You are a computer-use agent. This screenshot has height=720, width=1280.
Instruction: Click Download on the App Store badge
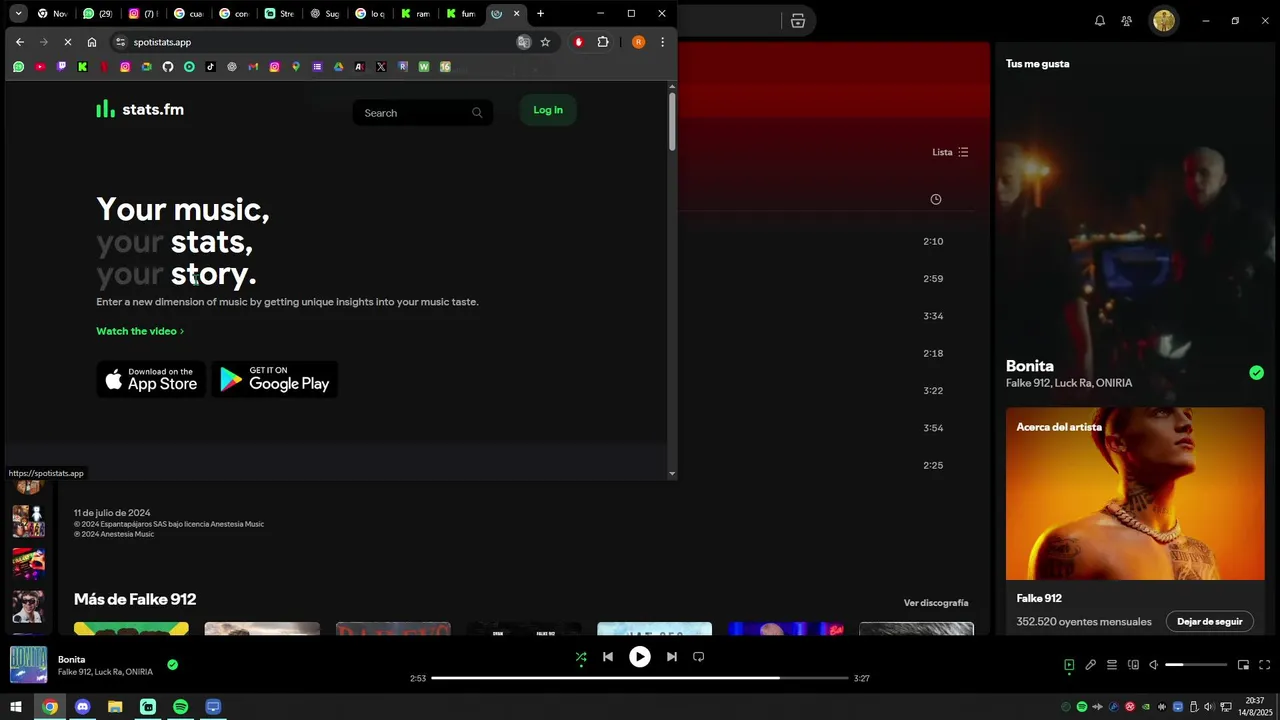[x=151, y=379]
